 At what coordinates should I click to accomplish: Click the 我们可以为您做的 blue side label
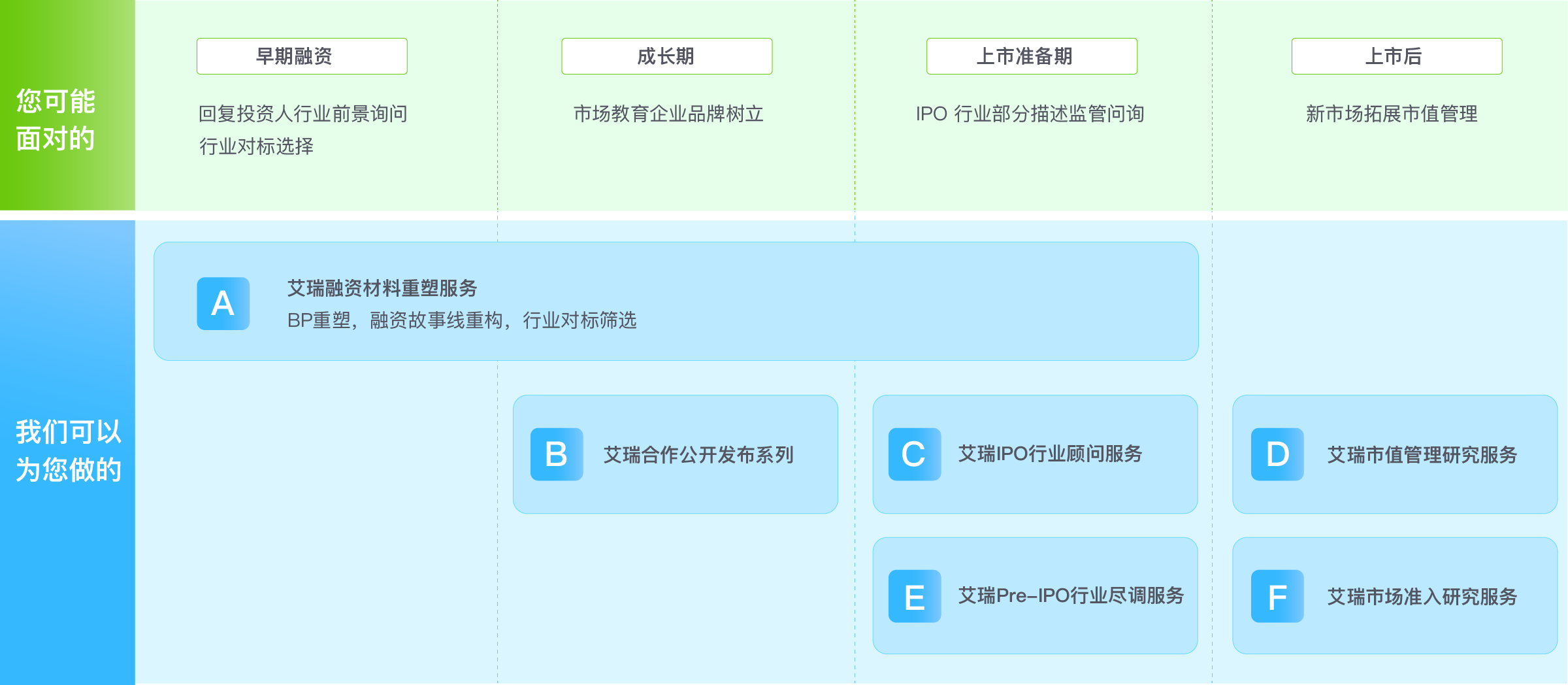(x=68, y=451)
